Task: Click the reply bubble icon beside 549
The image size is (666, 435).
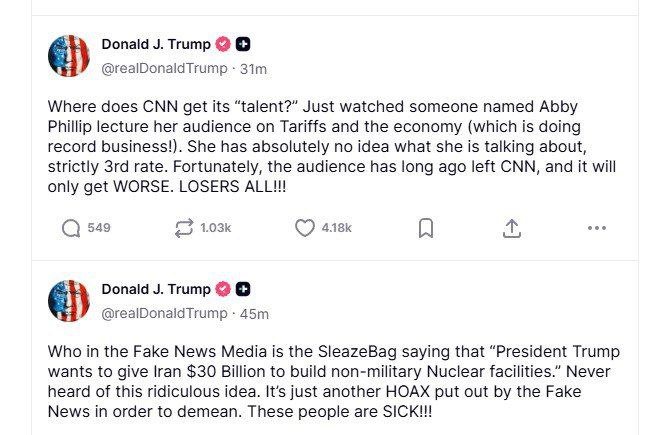Action: point(71,228)
